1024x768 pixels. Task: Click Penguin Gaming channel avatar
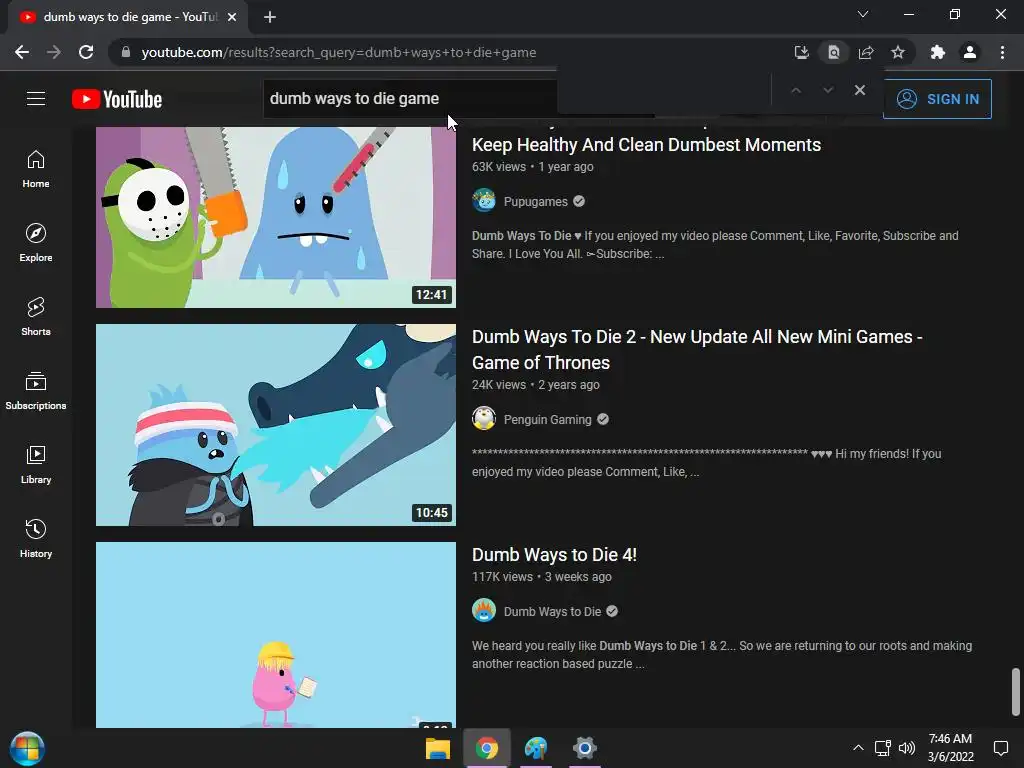click(484, 419)
